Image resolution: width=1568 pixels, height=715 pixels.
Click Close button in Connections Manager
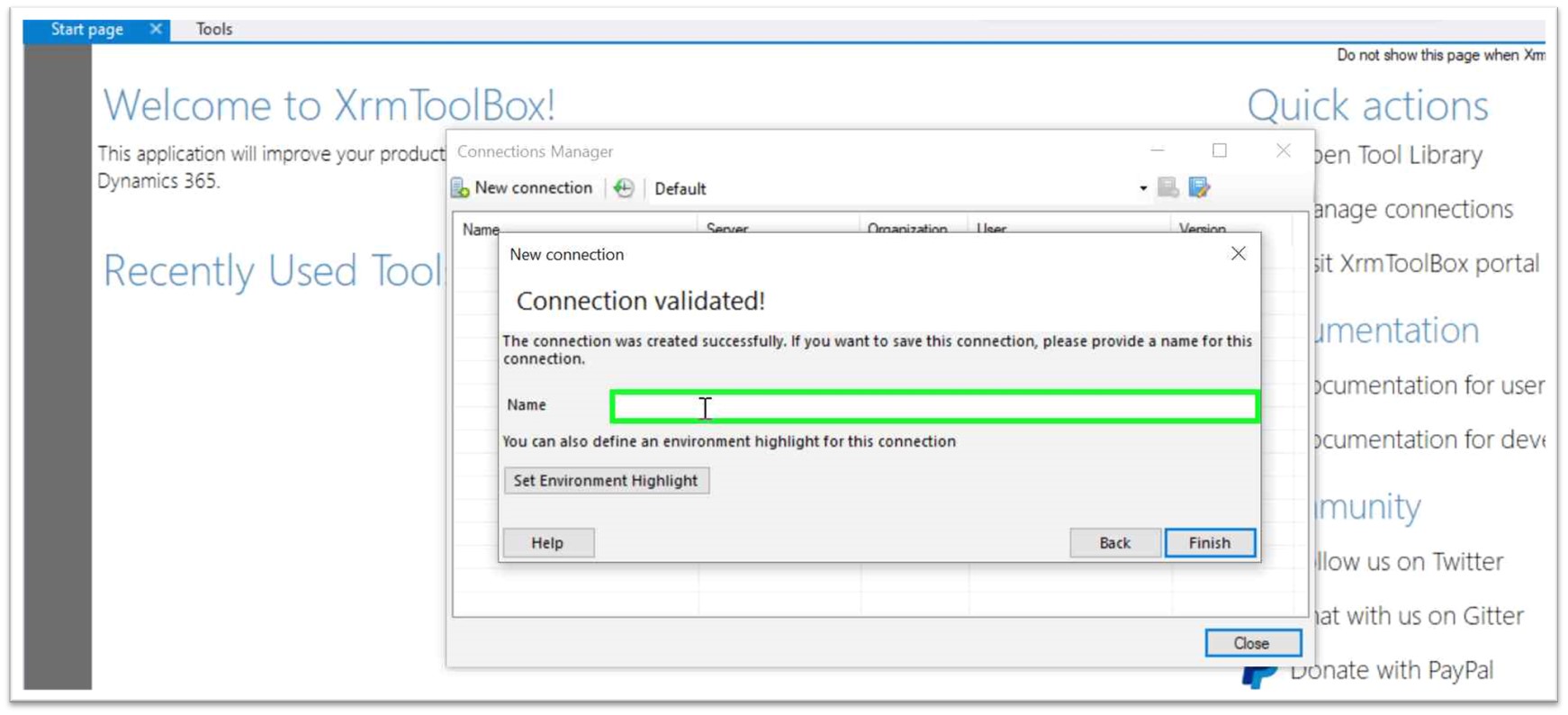click(x=1252, y=643)
